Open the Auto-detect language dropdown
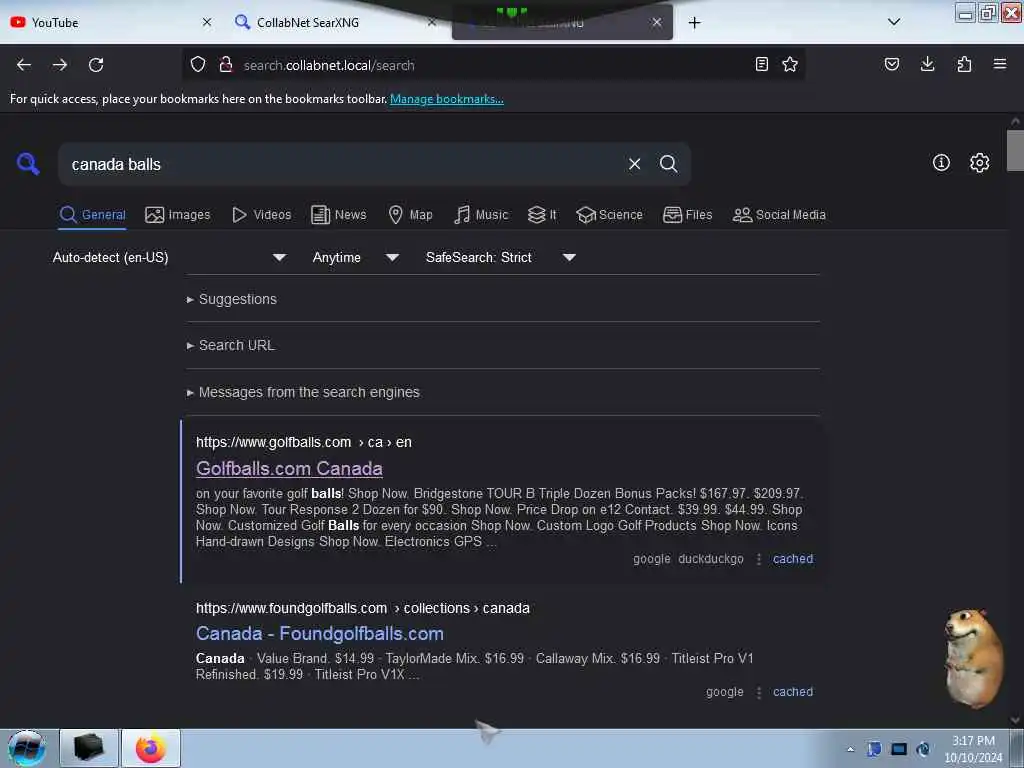The width and height of the screenshot is (1024, 768). click(x=169, y=257)
